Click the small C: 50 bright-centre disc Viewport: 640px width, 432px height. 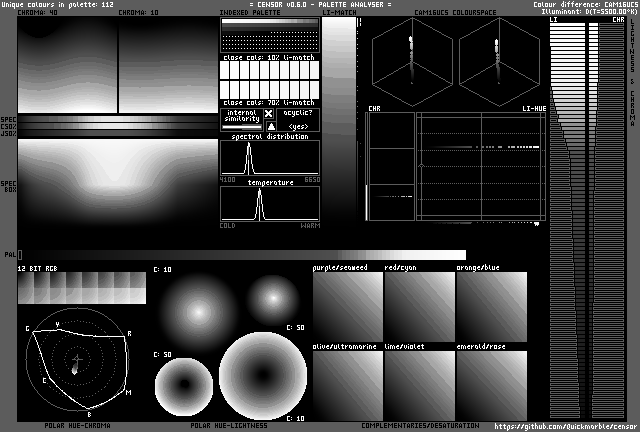(272, 296)
